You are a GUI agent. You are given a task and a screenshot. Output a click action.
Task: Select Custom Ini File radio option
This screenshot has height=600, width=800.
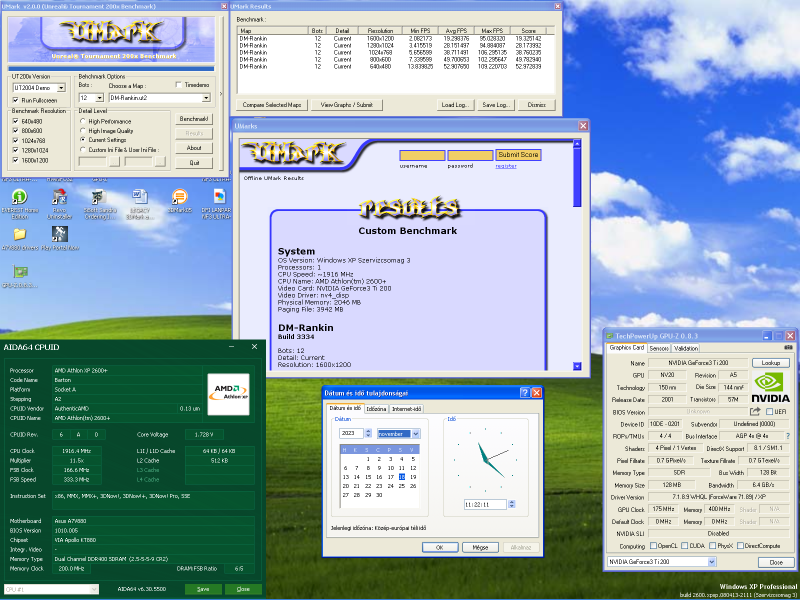click(x=83, y=149)
